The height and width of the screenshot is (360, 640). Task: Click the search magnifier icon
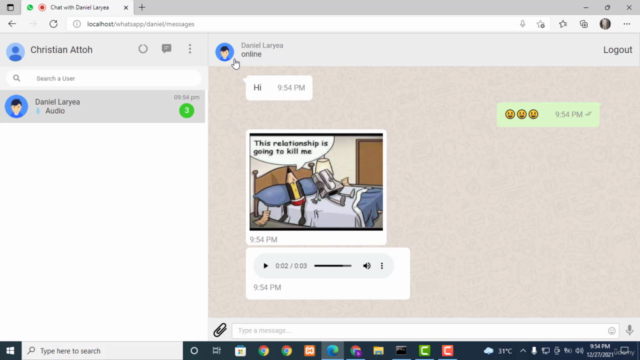click(16, 78)
